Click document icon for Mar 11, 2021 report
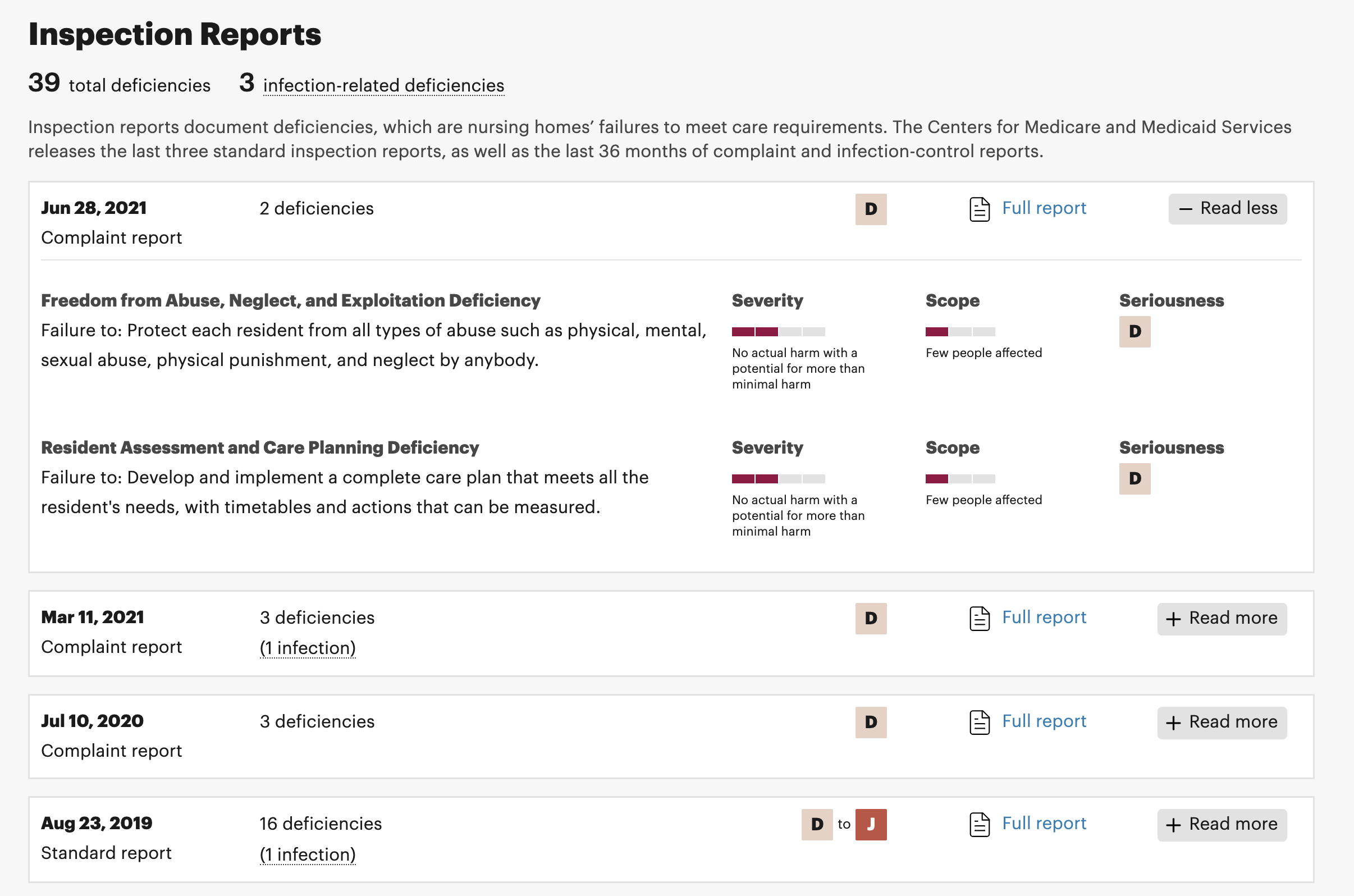The width and height of the screenshot is (1354, 896). 979,618
